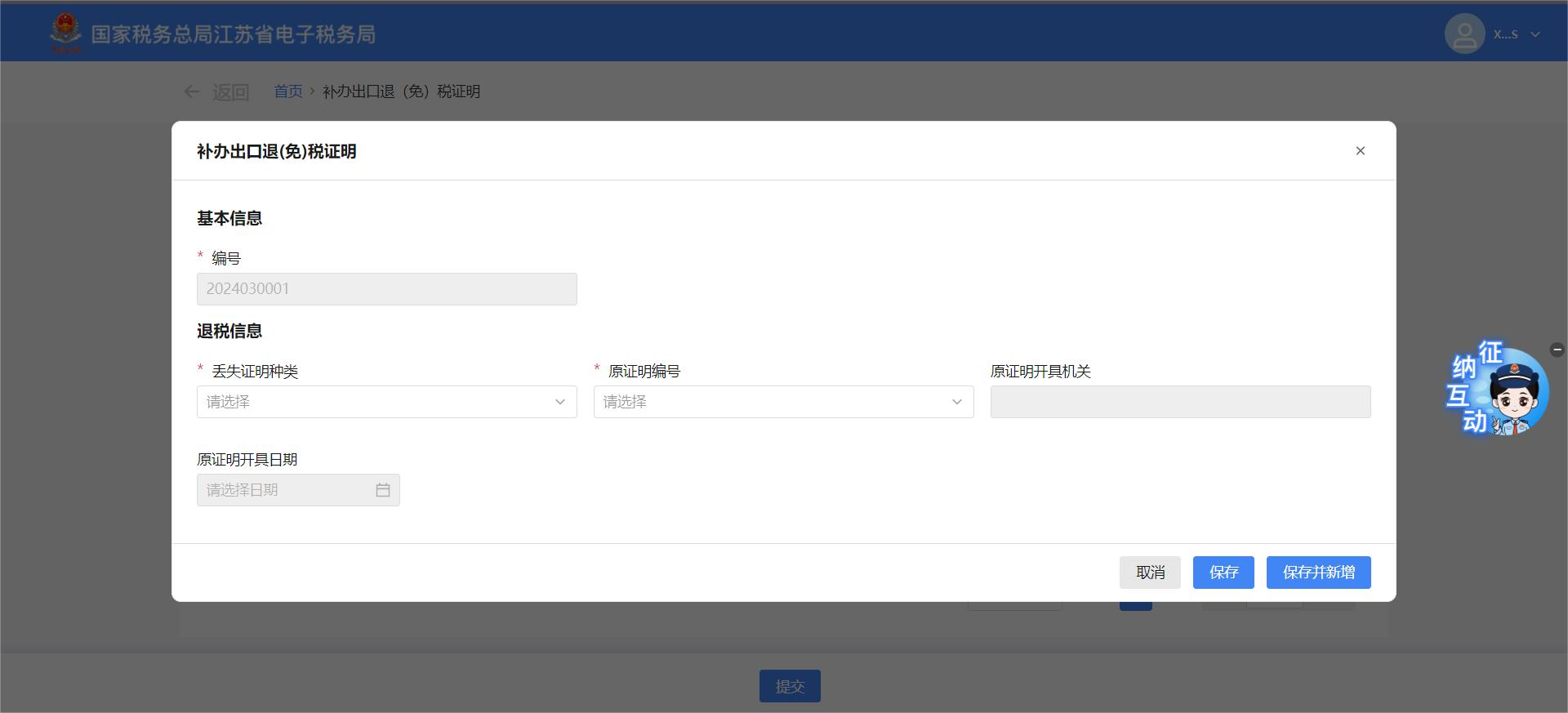The image size is (1568, 713).
Task: Open the 原证明编号 dropdown
Action: [x=783, y=402]
